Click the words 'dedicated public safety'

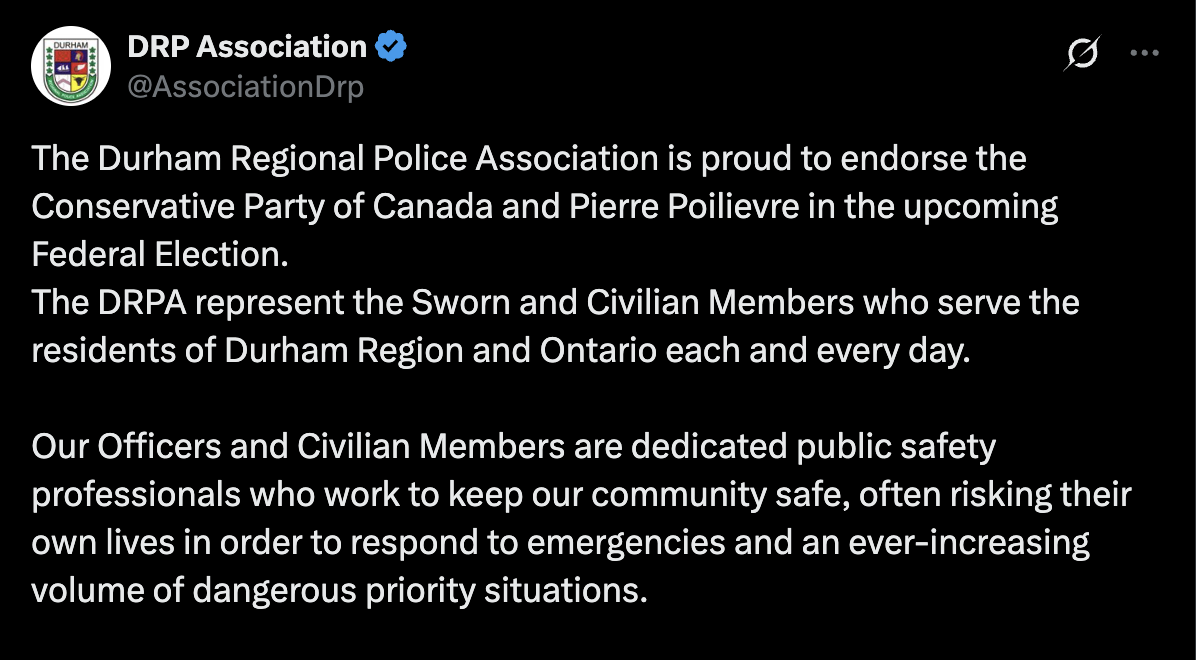pos(813,446)
